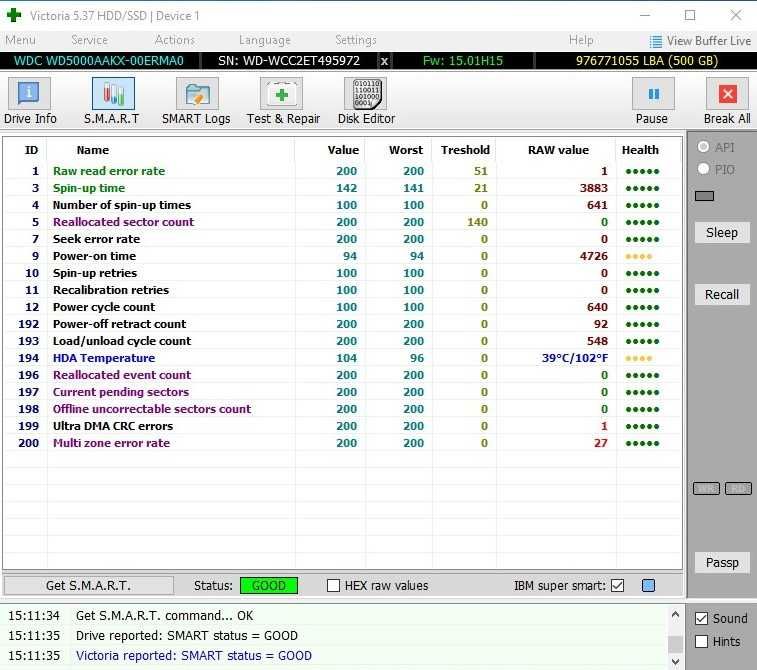Image resolution: width=757 pixels, height=670 pixels.
Task: Select Current pending sectors row
Action: point(342,392)
